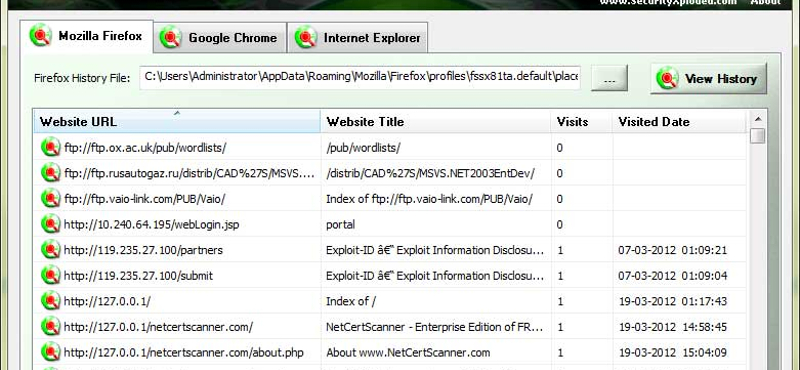The height and width of the screenshot is (370, 800).
Task: Click the magnifier icon on Mozilla Firefox tab
Action: point(40,36)
